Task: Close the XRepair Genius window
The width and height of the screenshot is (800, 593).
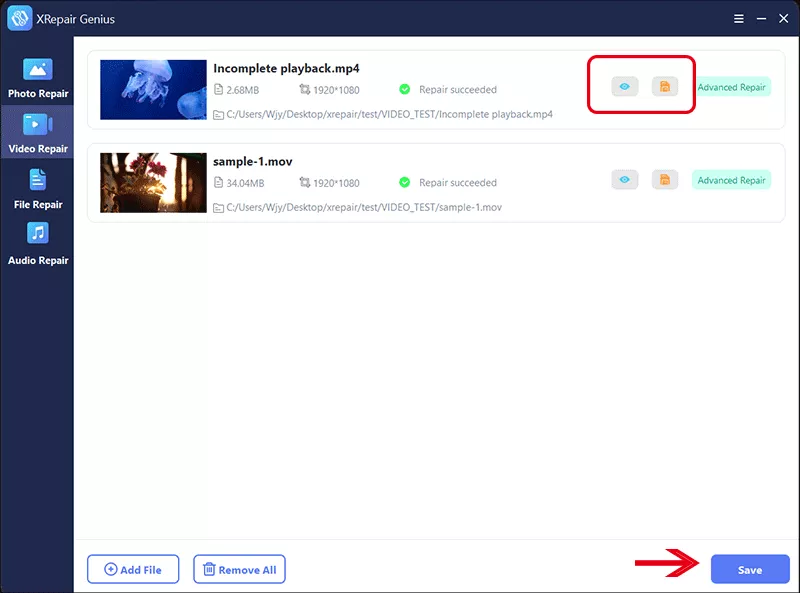Action: 784,19
